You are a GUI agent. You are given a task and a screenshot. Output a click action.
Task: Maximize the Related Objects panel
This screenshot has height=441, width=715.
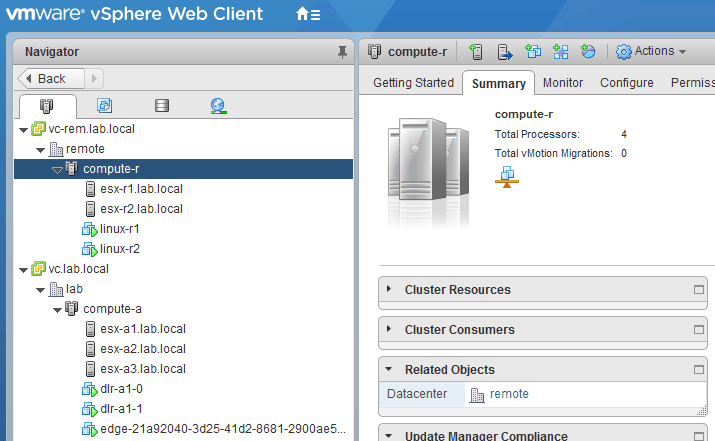tap(698, 369)
